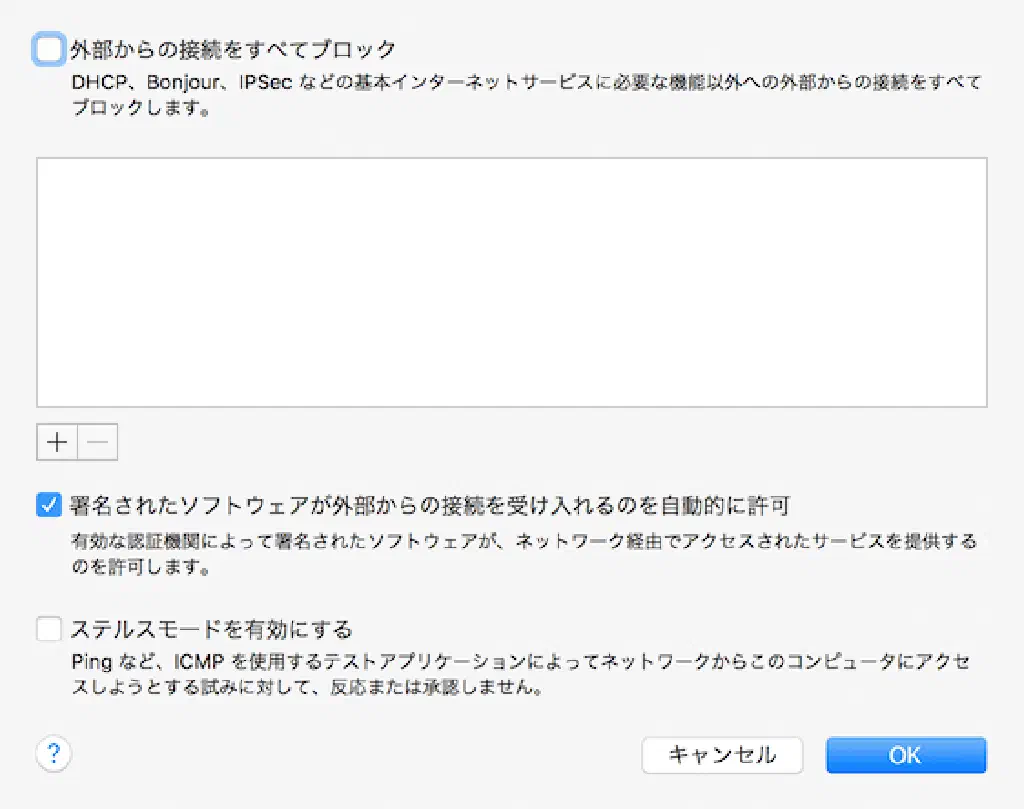The width and height of the screenshot is (1024, 809).
Task: Click inside the empty application list box
Action: point(511,282)
